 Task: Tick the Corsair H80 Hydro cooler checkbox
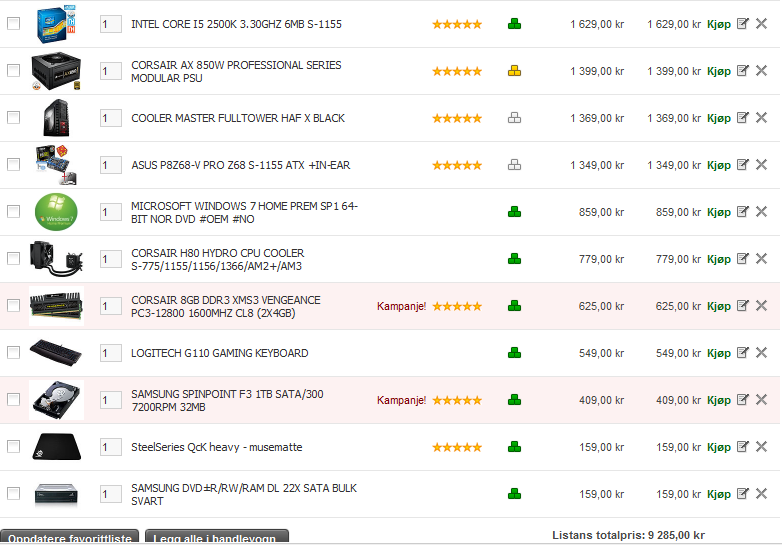pos(13,258)
